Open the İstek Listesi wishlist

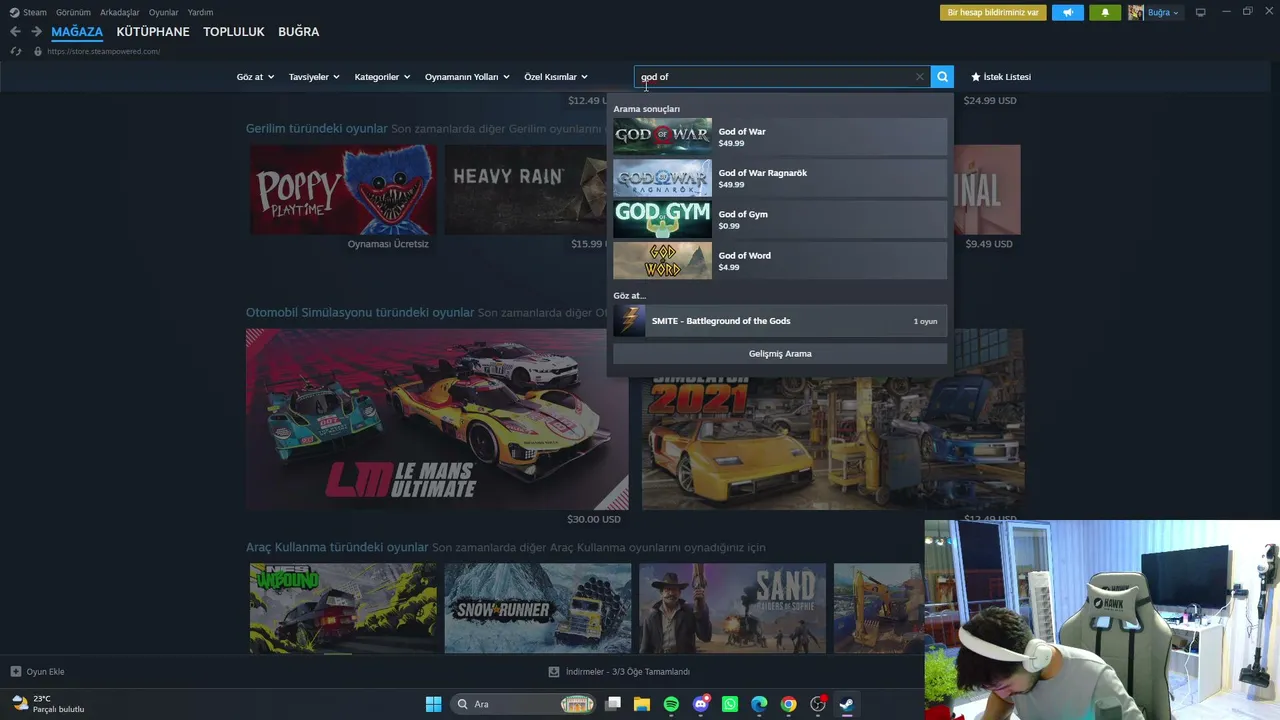point(1001,77)
